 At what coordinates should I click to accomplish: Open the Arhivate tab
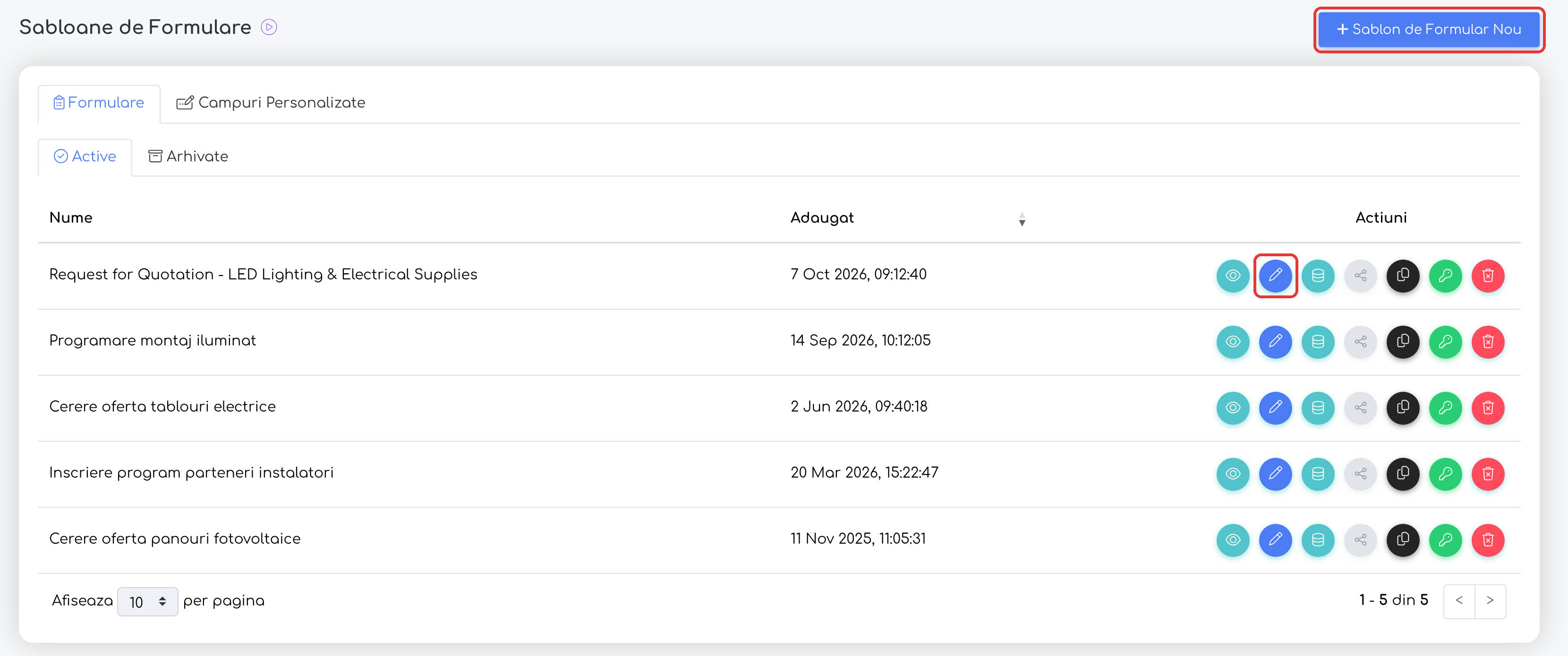point(188,157)
